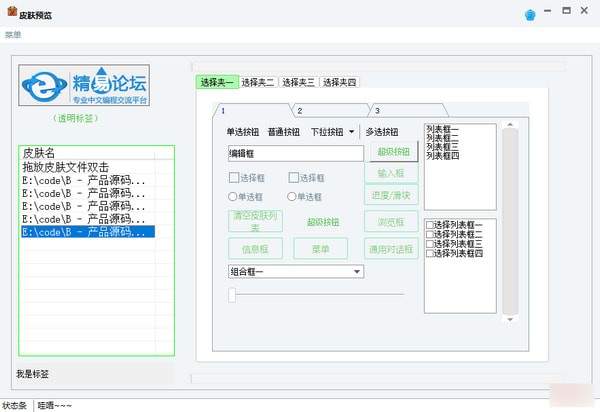The image size is (600, 412).
Task: Tick 选择列表框三 in the check list
Action: 430,244
